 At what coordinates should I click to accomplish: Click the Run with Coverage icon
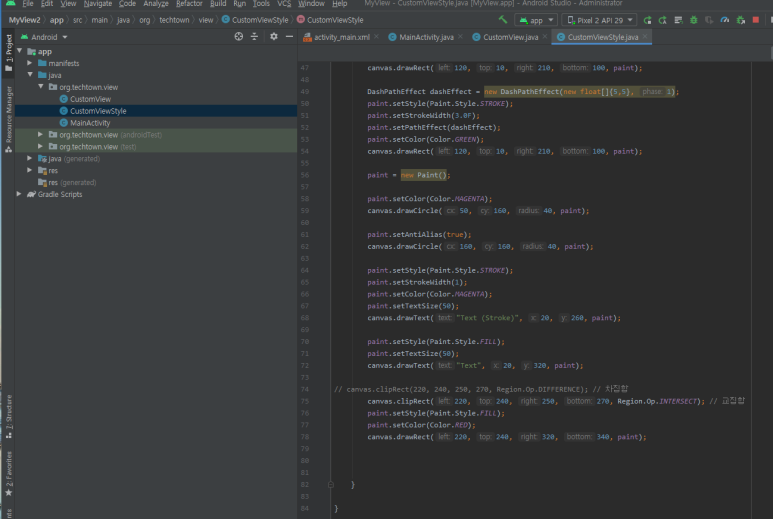click(x=709, y=20)
